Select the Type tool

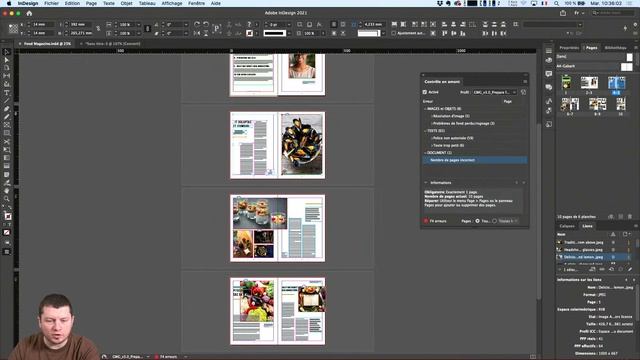click(7, 93)
